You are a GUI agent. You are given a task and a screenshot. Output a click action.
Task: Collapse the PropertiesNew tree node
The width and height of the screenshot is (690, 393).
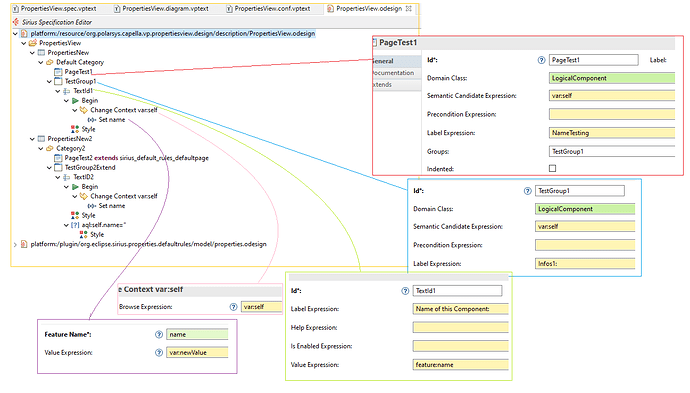[x=32, y=53]
